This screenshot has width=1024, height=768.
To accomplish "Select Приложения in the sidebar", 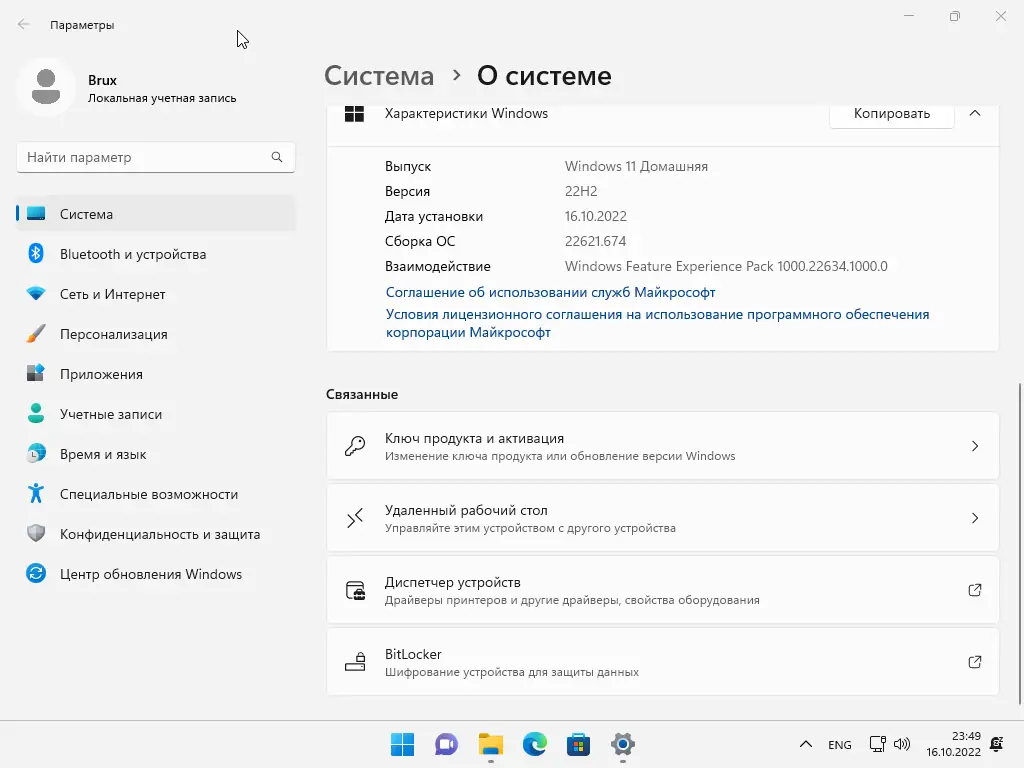I will click(x=101, y=374).
